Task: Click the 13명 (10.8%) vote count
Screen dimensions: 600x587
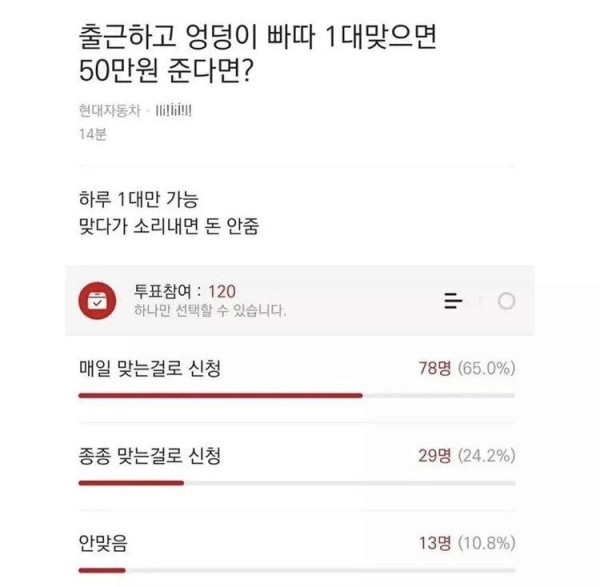Action: pyautogui.click(x=467, y=543)
